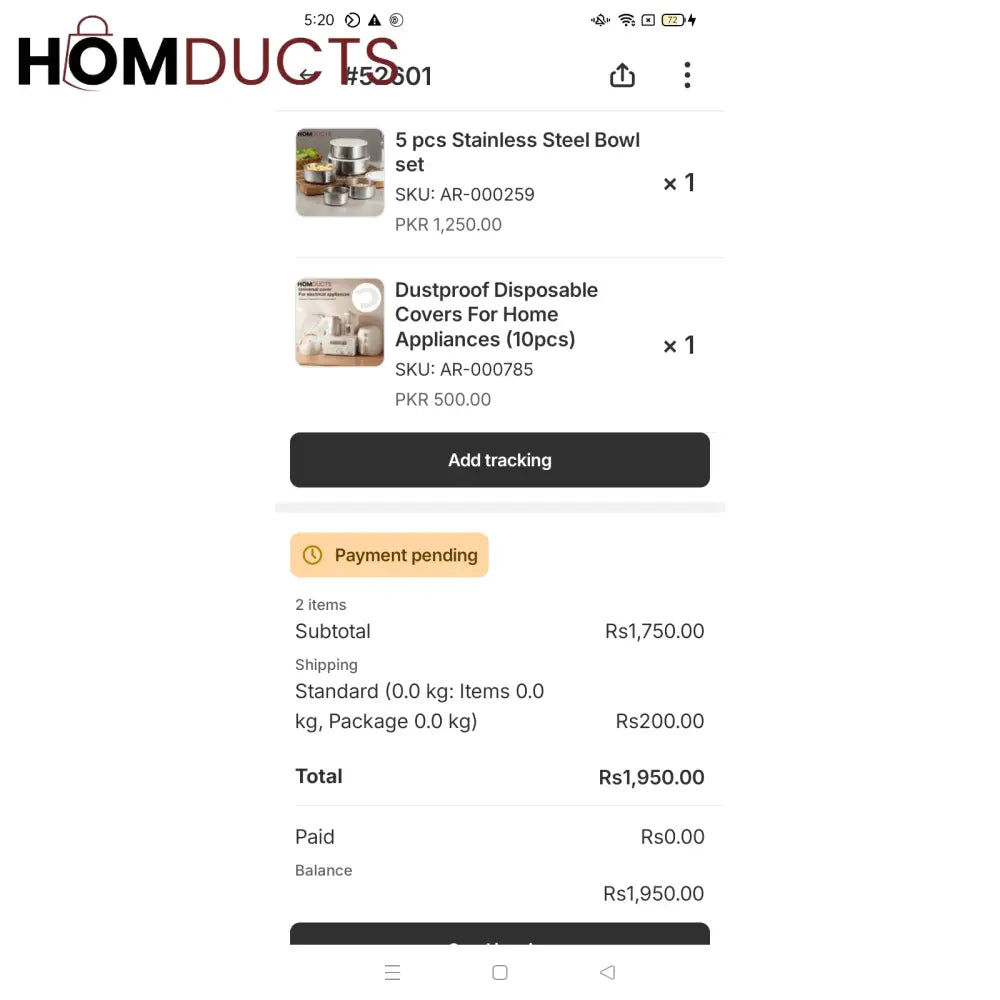Tap the battery indicator in status bar
This screenshot has width=1000, height=1000.
[673, 20]
